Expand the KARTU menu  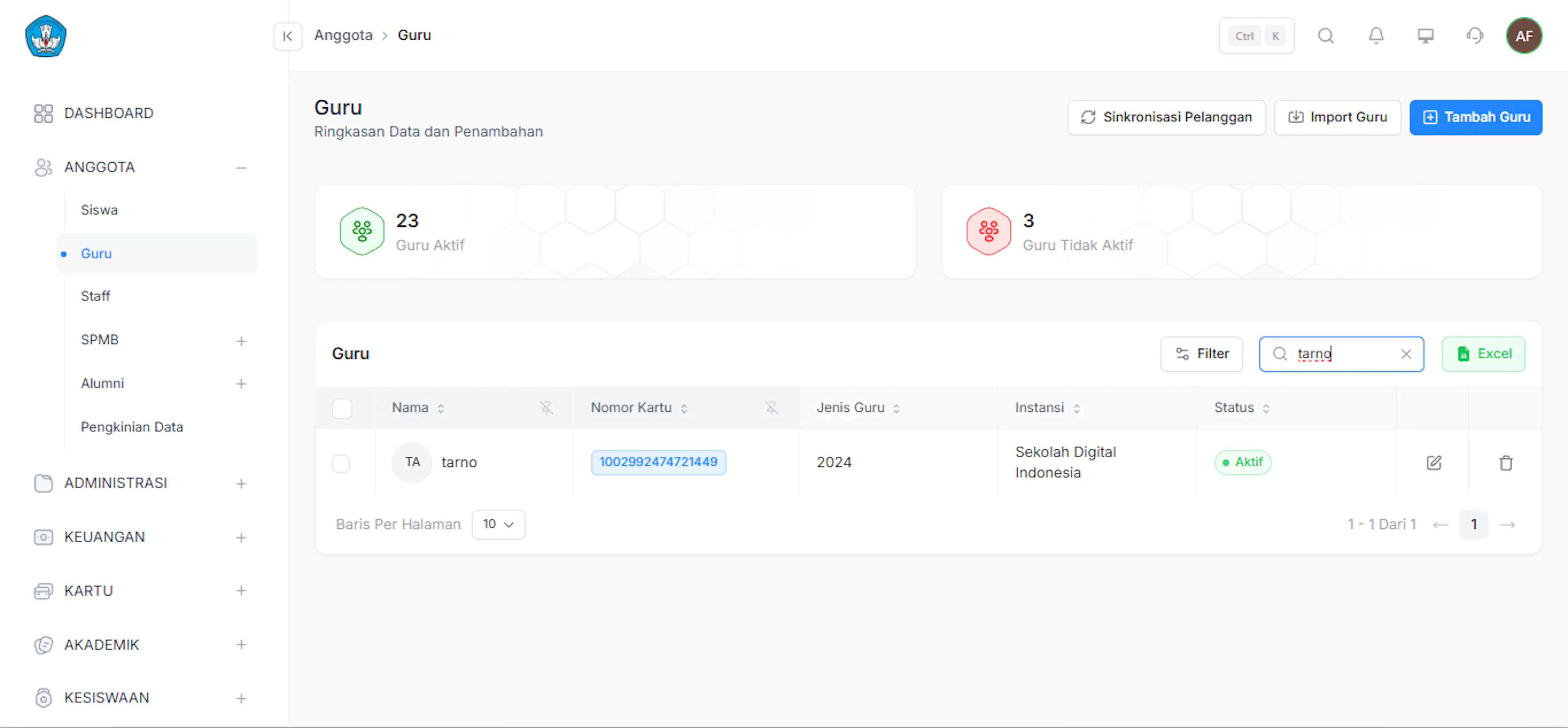pyautogui.click(x=241, y=591)
